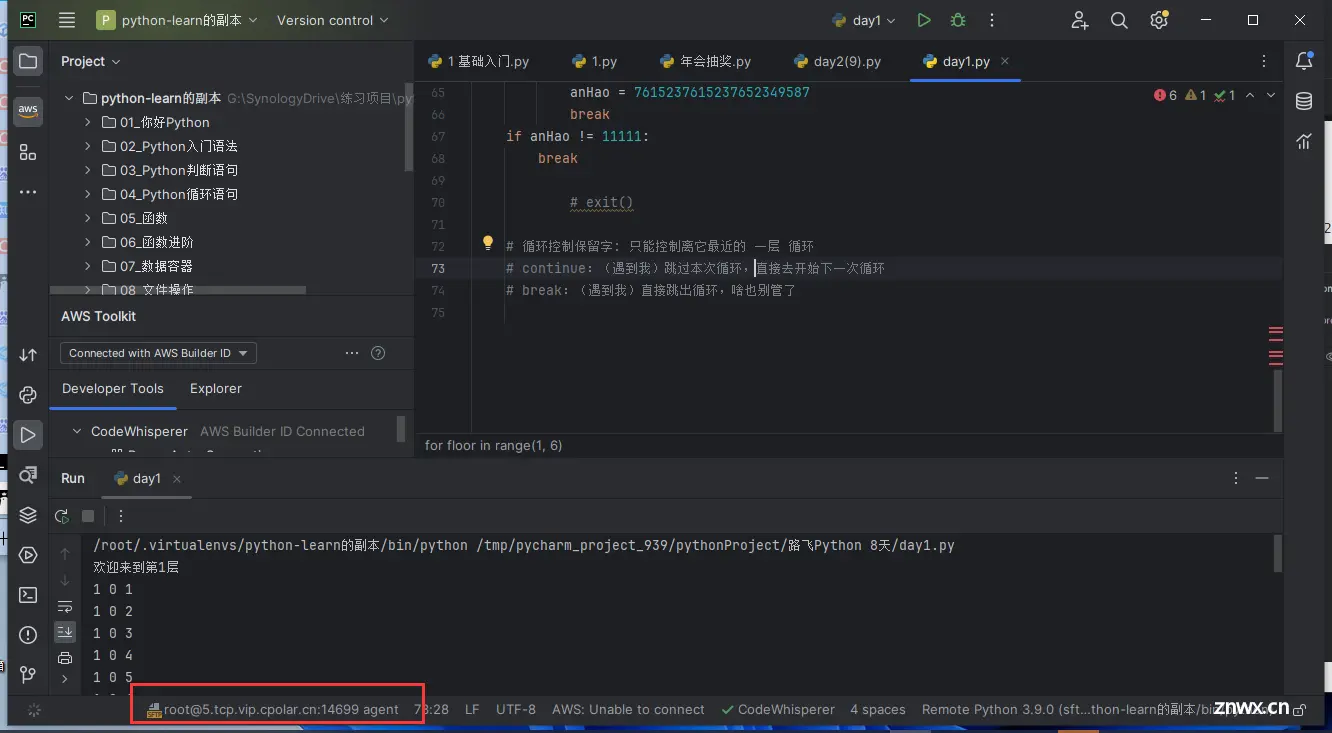Viewport: 1332px width, 733px height.
Task: Open Git tool window icon
Action: click(x=28, y=675)
